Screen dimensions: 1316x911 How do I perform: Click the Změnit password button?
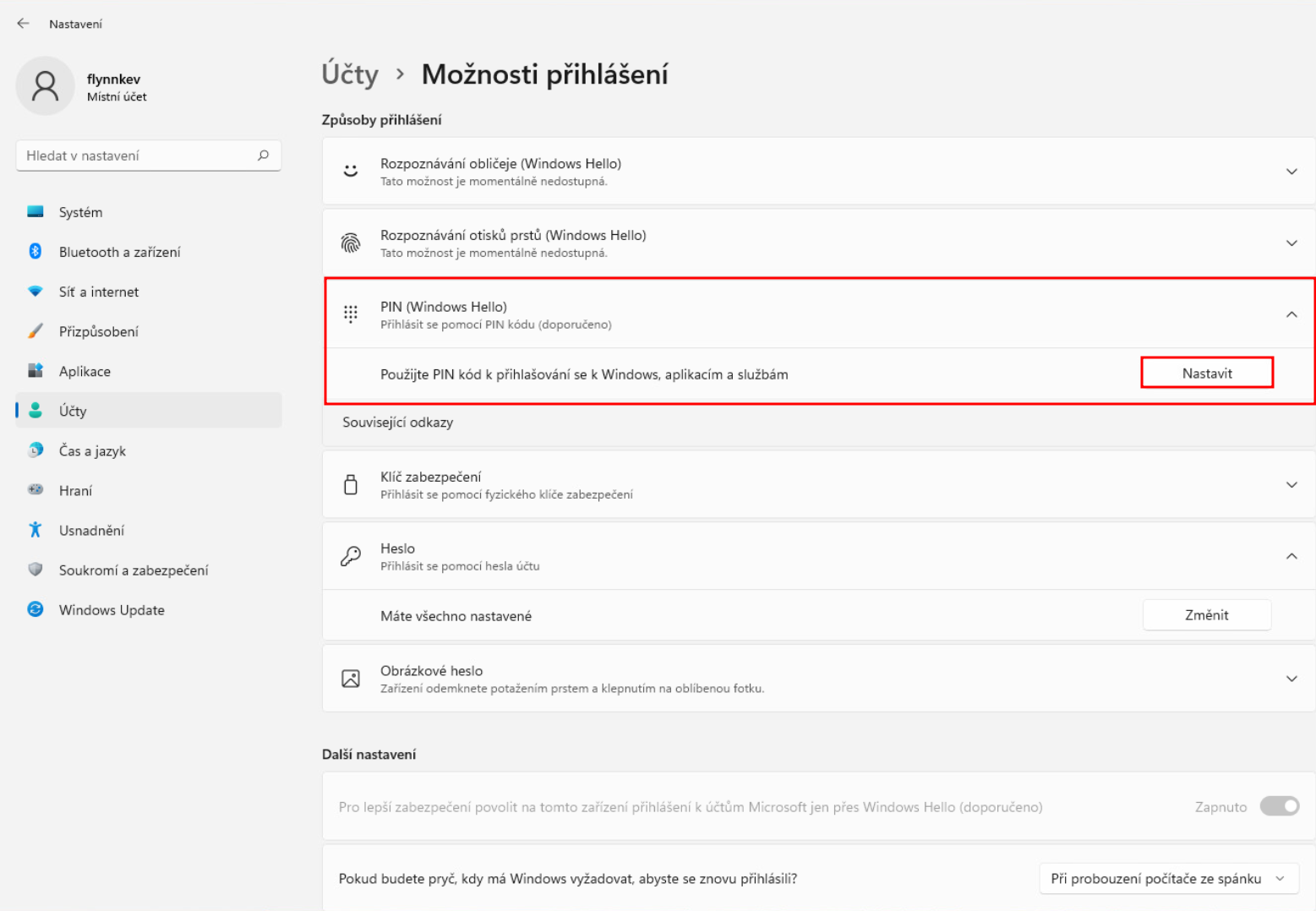(x=1206, y=615)
